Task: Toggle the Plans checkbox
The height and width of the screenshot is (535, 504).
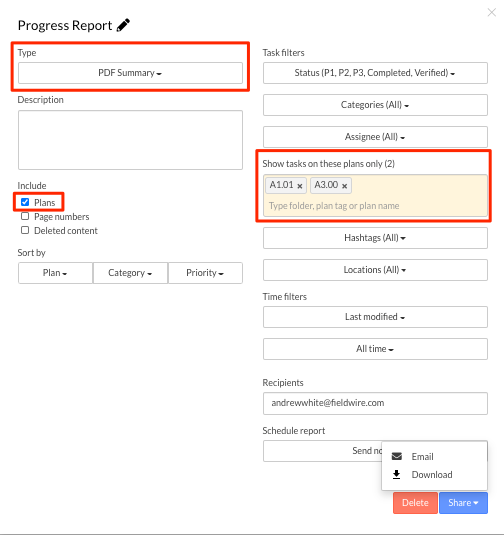Action: click(25, 202)
